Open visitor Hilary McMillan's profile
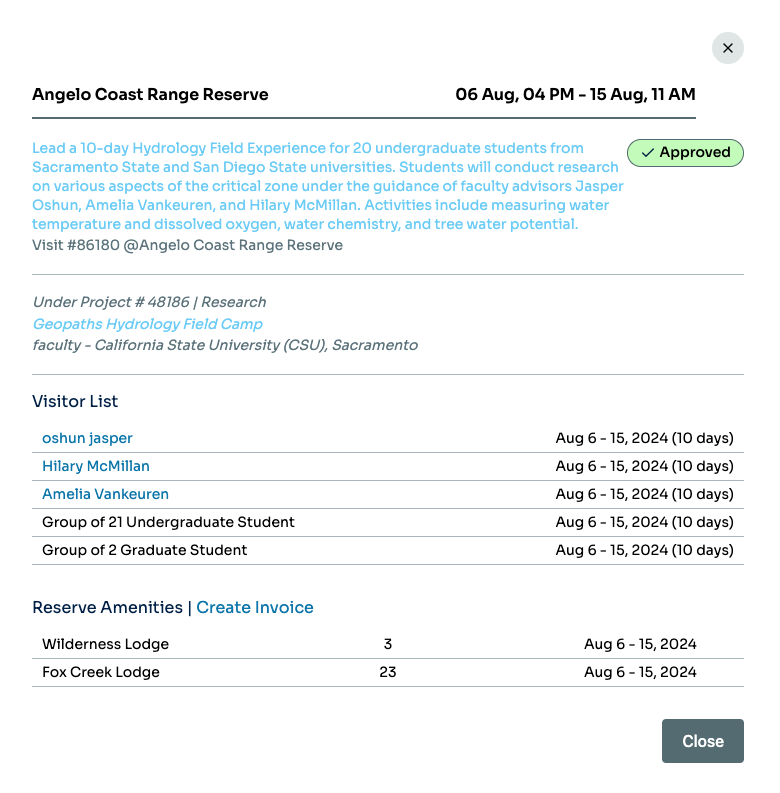Viewport: 780px width, 793px height. pyautogui.click(x=96, y=466)
